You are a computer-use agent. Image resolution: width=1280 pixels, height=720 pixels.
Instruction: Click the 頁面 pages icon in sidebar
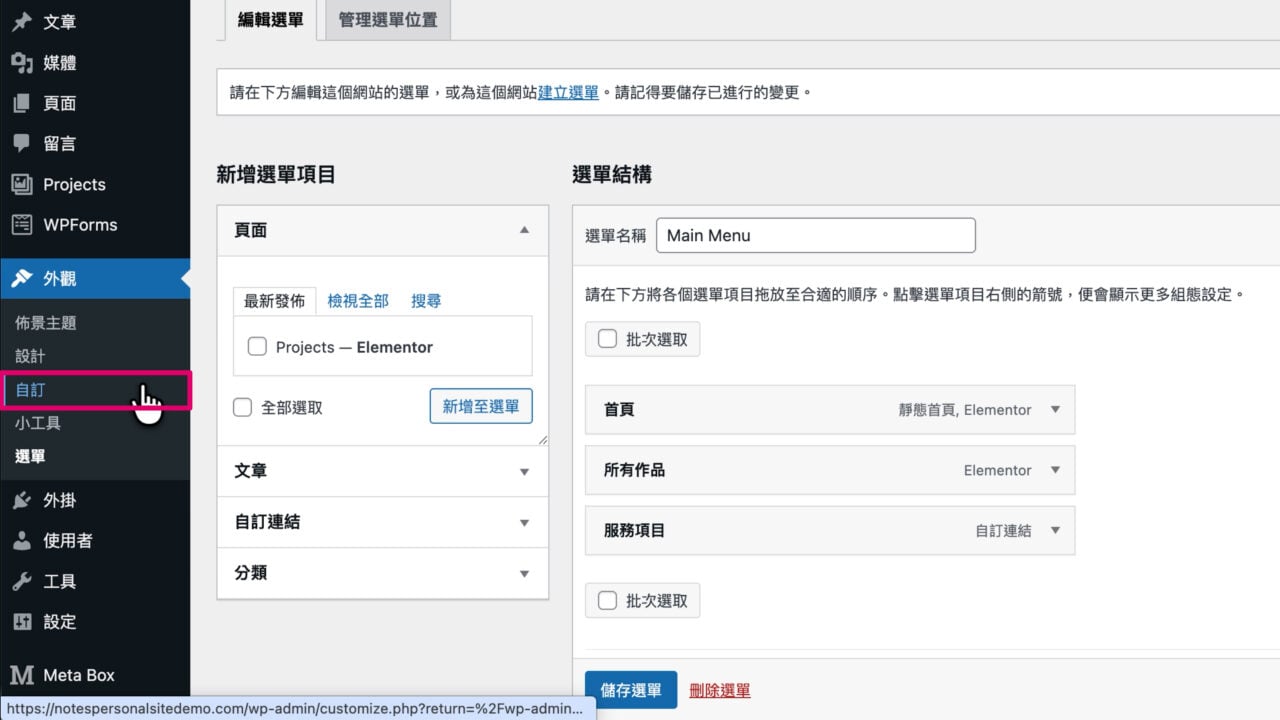(x=21, y=103)
